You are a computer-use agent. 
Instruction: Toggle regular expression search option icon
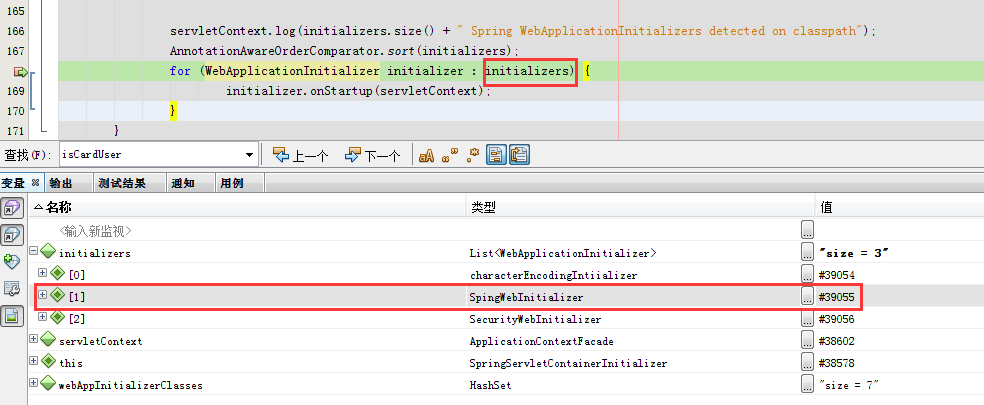coord(473,155)
